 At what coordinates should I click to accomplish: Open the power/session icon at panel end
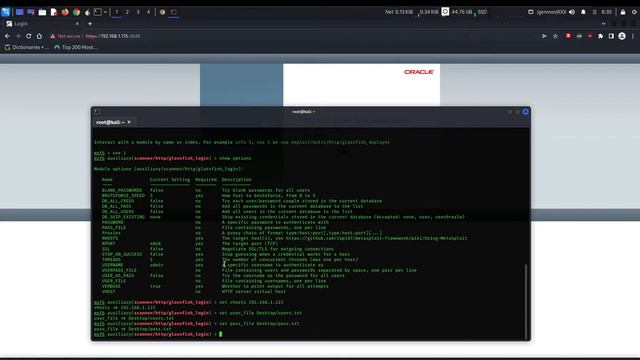[634, 12]
